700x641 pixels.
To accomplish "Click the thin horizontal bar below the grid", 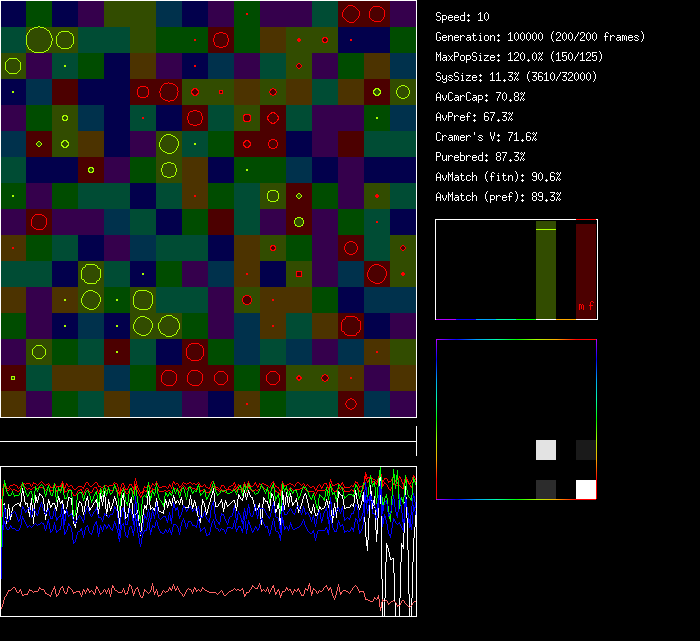I will (x=208, y=441).
